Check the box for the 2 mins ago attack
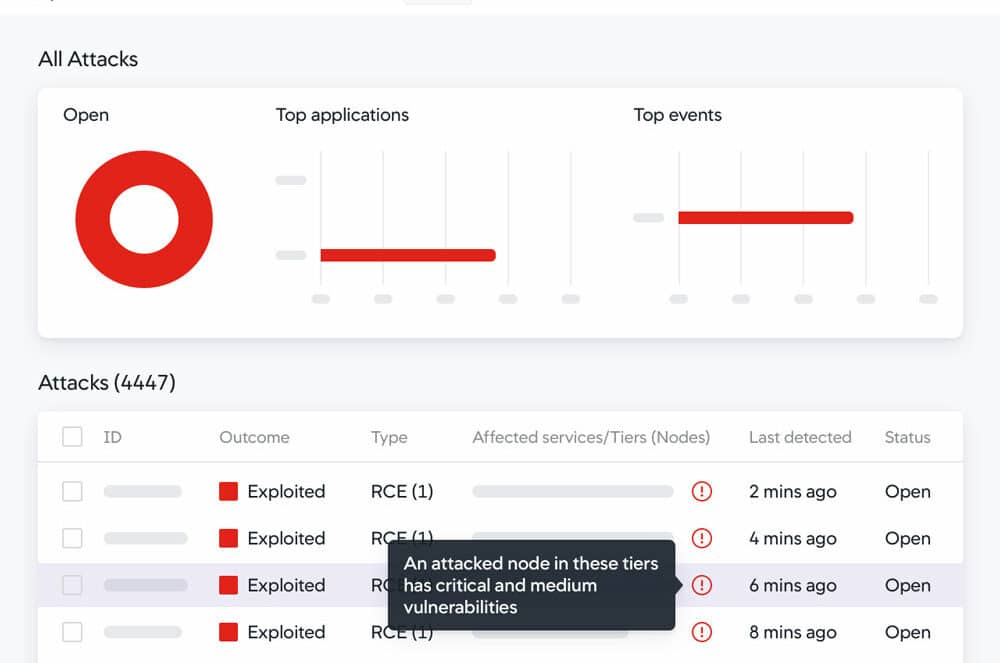This screenshot has width=1000, height=663. click(72, 492)
